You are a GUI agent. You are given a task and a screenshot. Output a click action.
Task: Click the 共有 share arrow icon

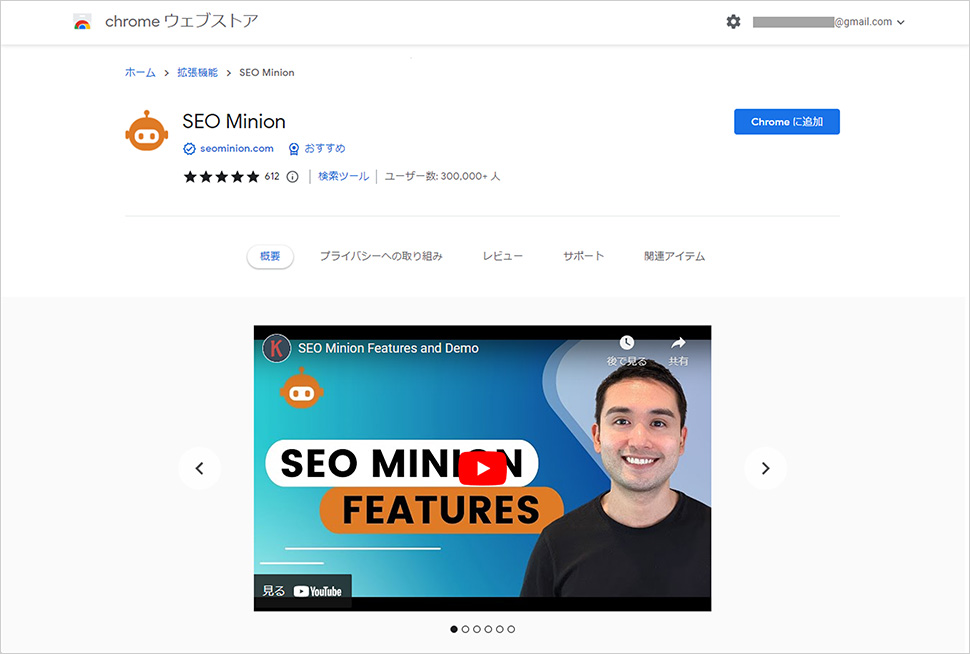tap(678, 343)
